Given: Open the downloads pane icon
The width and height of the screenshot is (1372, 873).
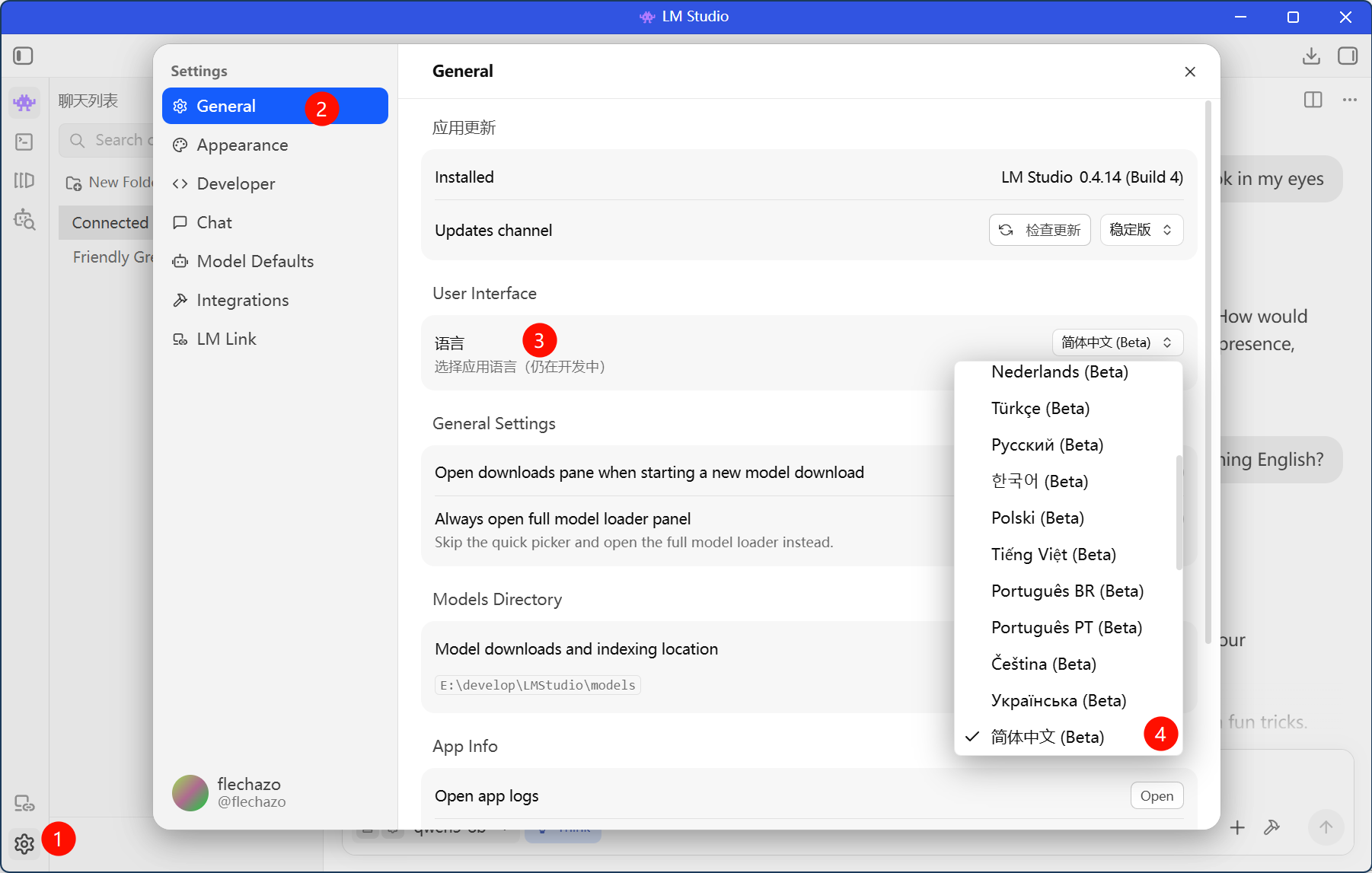Looking at the screenshot, I should 1311,56.
